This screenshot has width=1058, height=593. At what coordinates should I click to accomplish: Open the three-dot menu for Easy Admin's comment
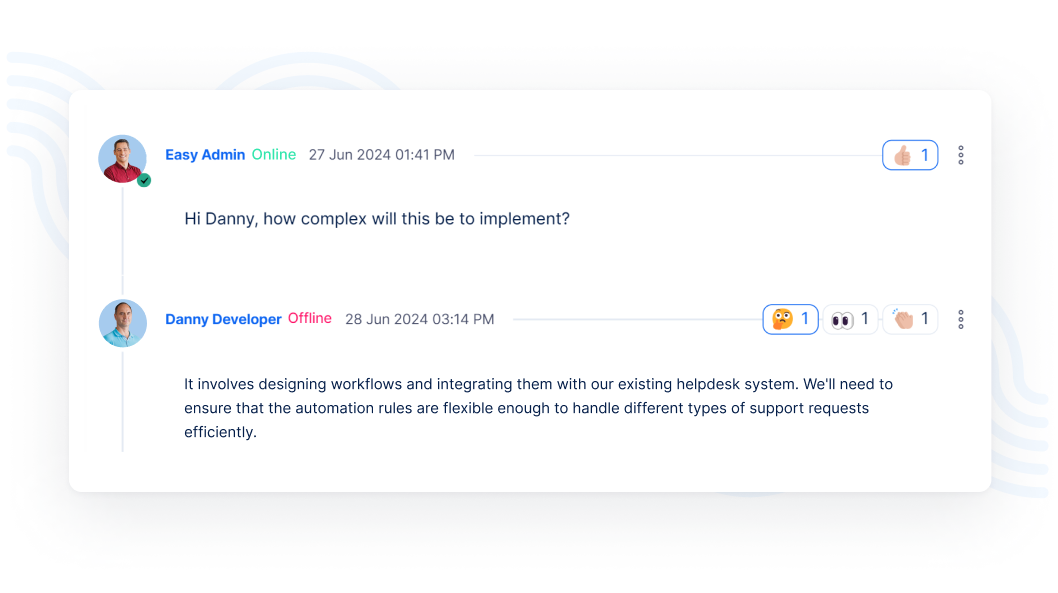pyautogui.click(x=961, y=155)
